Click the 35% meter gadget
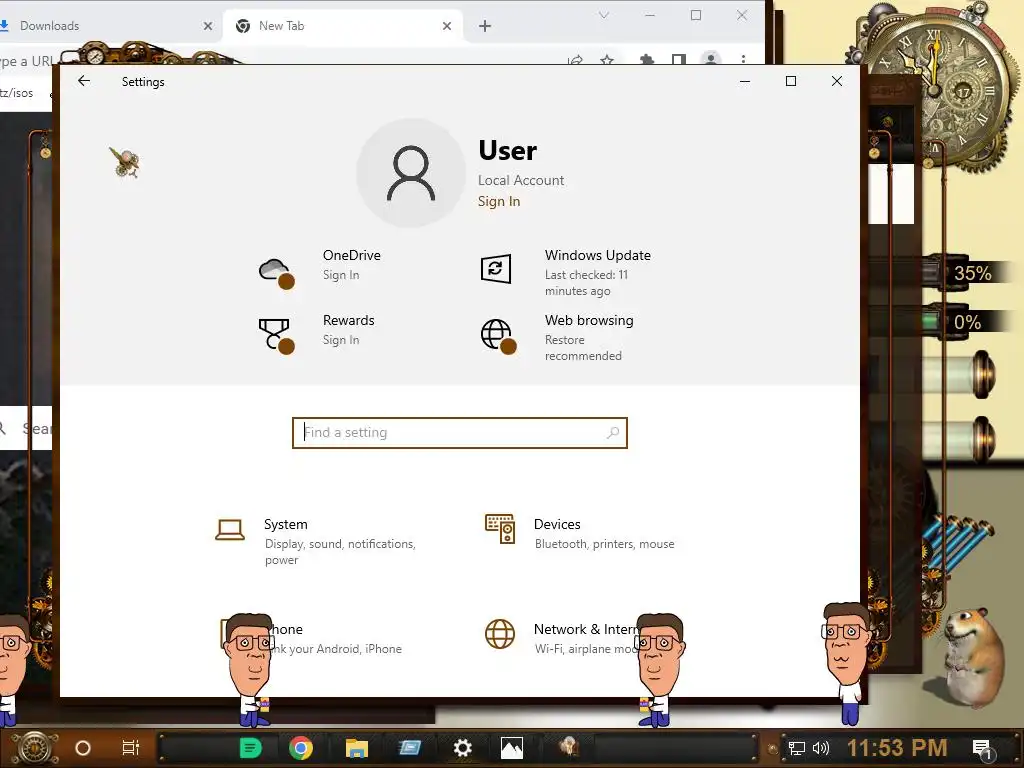The height and width of the screenshot is (768, 1024). pos(971,273)
